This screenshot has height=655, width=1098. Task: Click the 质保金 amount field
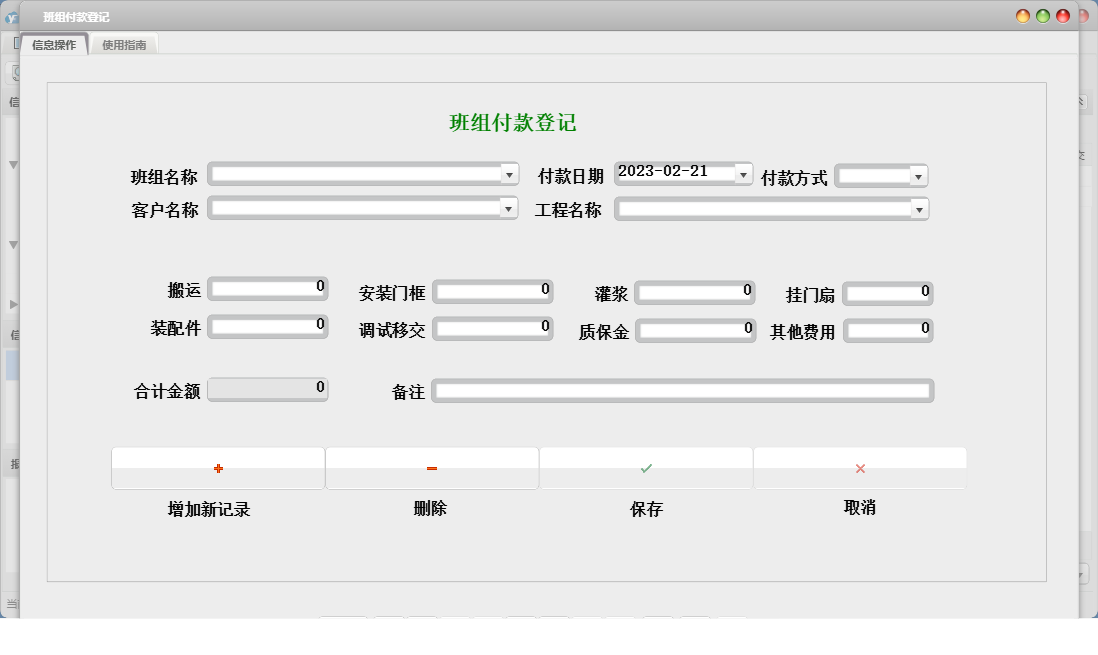[695, 330]
